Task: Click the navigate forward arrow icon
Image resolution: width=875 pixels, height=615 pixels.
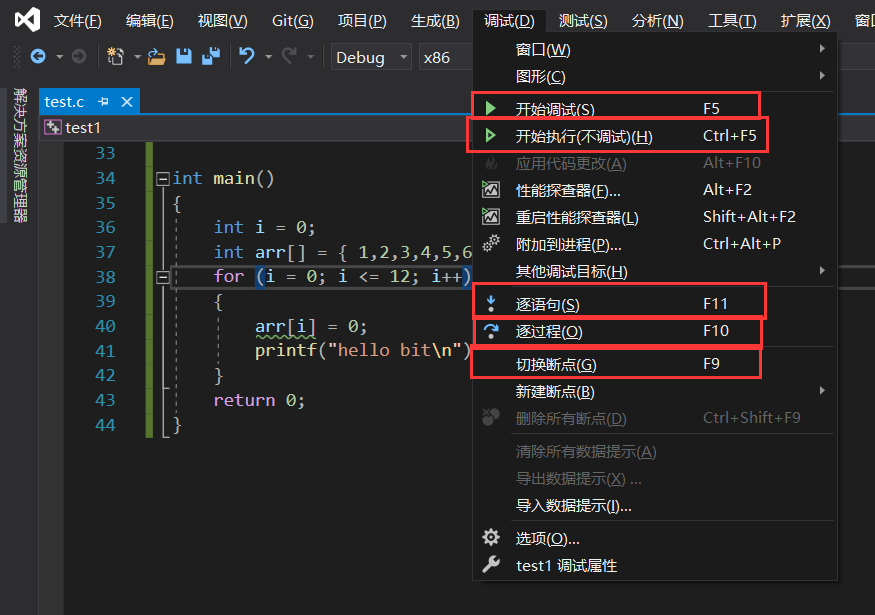Action: (79, 56)
